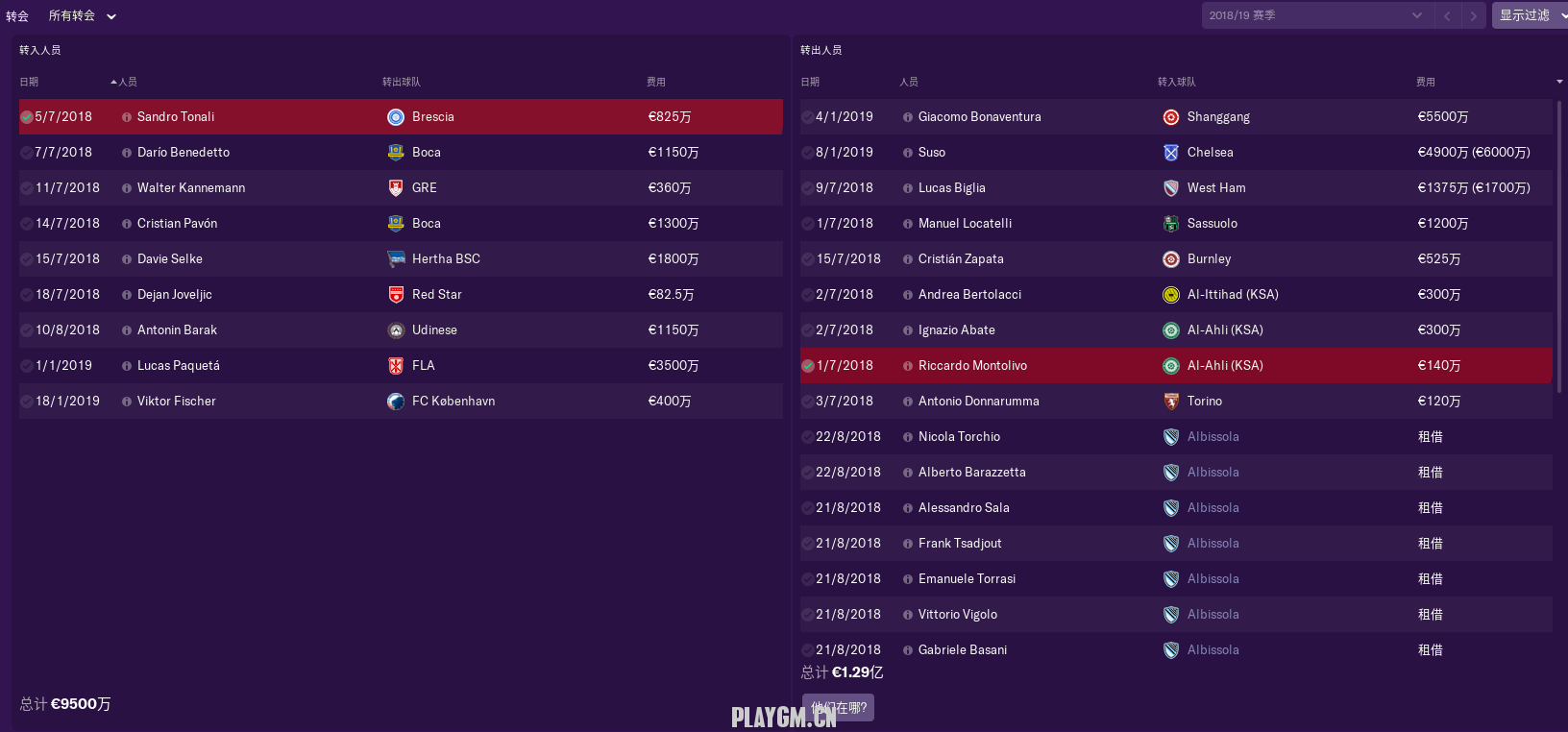This screenshot has height=732, width=1568.
Task: Toggle the checkmark for Sandro Tonali row
Action: [27, 117]
